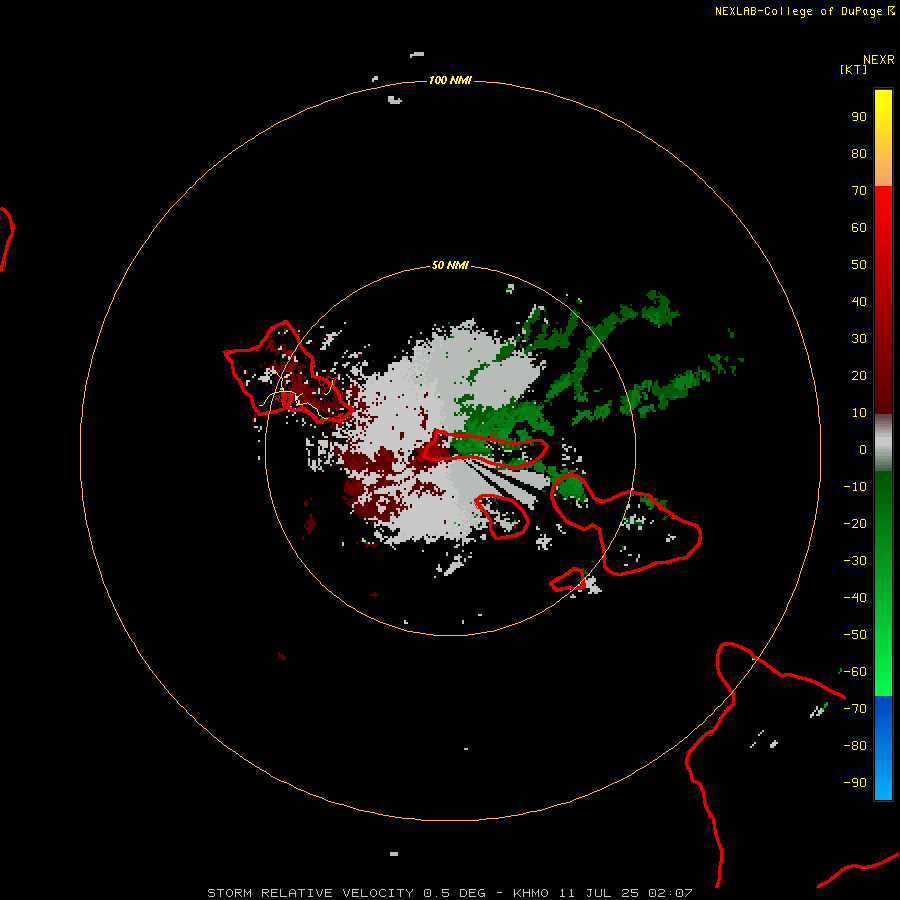Click the blue bottom segment of color bar
The width and height of the screenshot is (900, 900).
[x=883, y=748]
